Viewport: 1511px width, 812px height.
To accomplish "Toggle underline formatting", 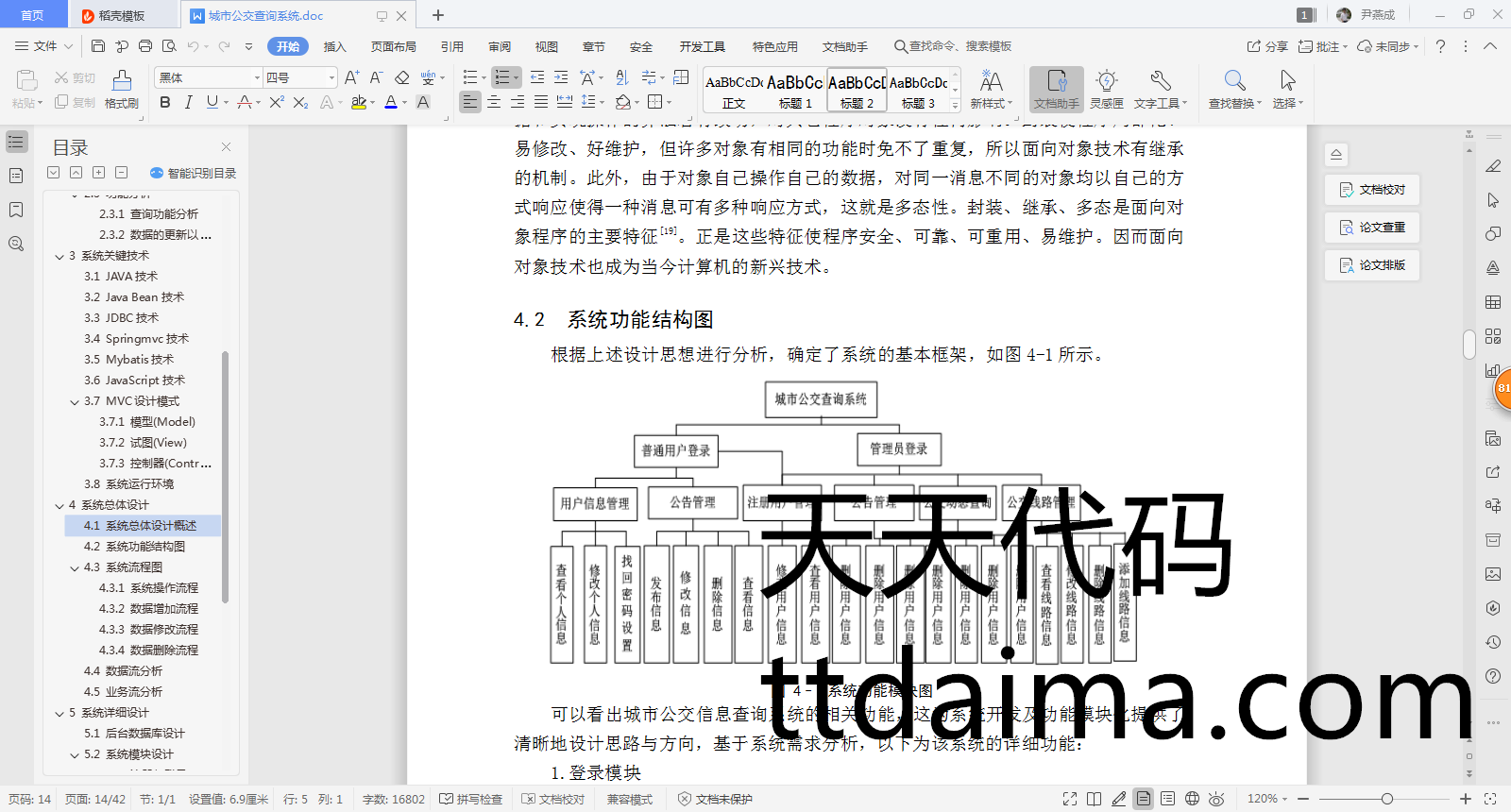I will coord(212,102).
